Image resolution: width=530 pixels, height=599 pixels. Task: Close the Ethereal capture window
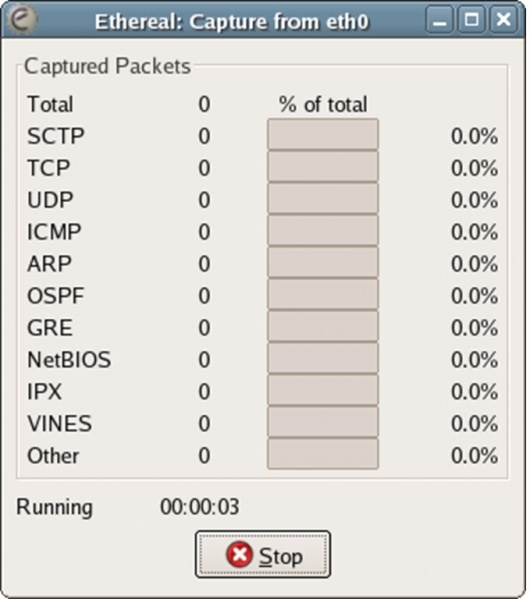pyautogui.click(x=504, y=19)
